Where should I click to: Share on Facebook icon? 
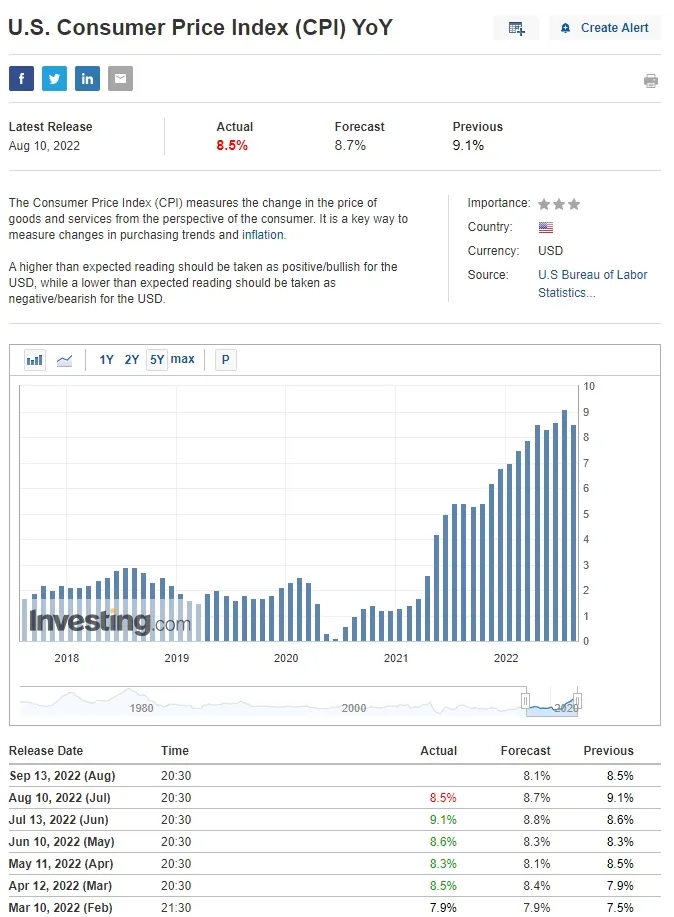[x=21, y=79]
